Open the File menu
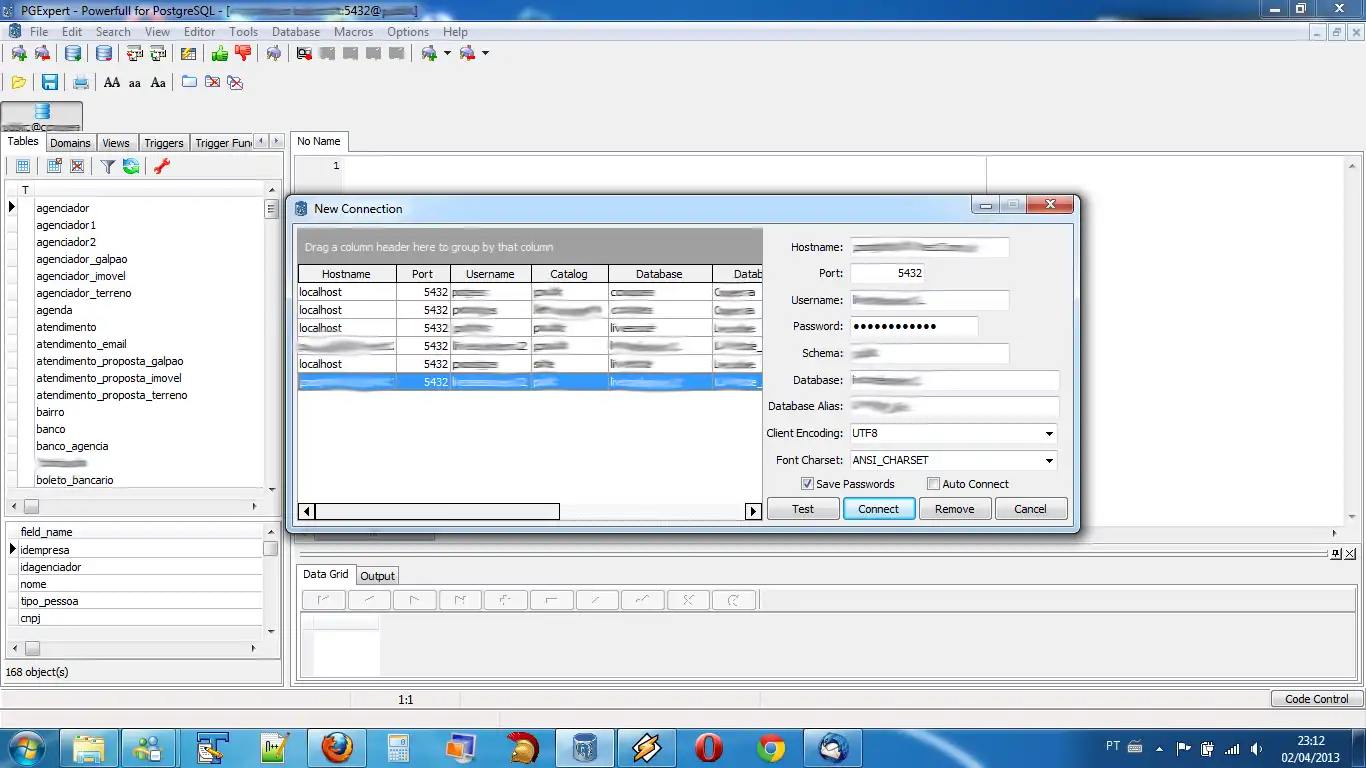Viewport: 1366px width, 768px height. [39, 32]
